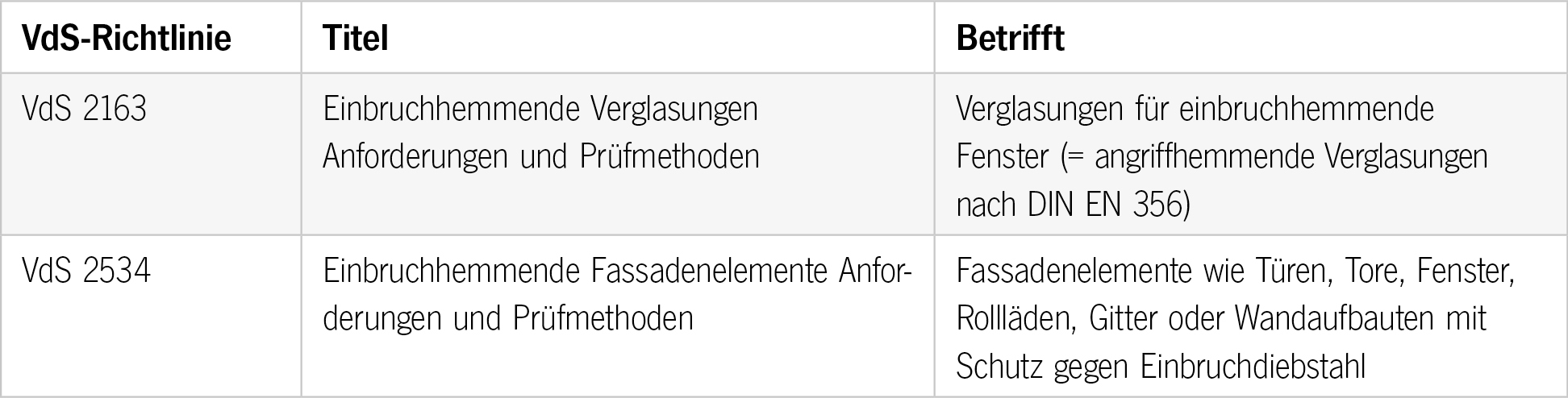Click the VdS-Richtlinie column header

(x=127, y=38)
